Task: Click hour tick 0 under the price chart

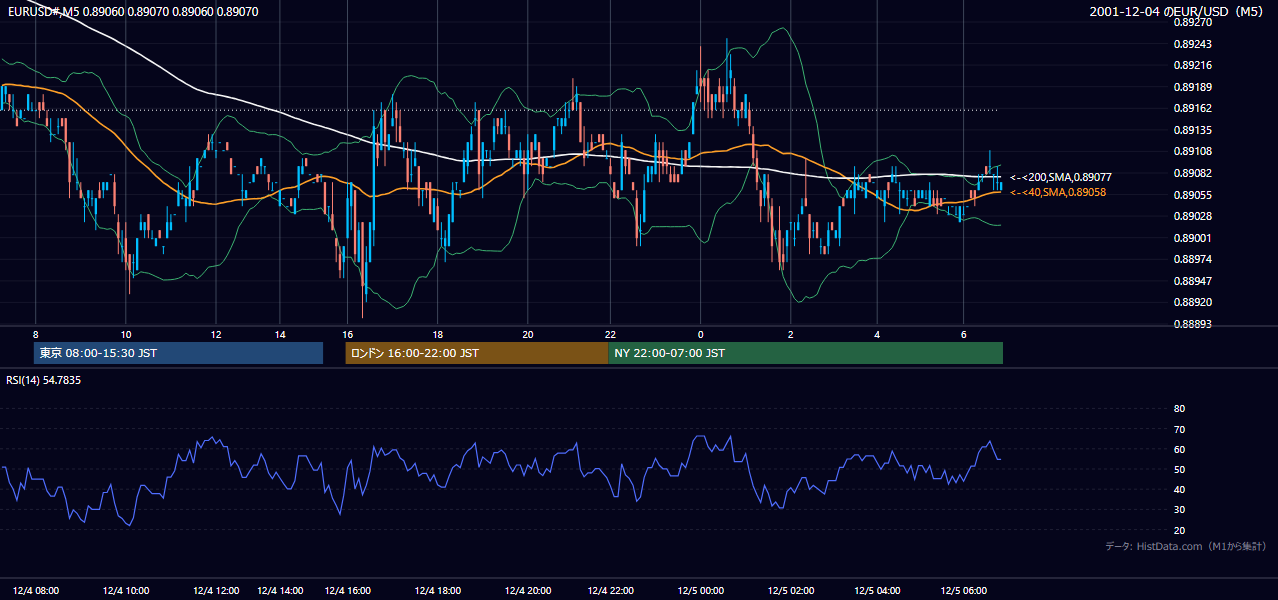Action: click(700, 334)
